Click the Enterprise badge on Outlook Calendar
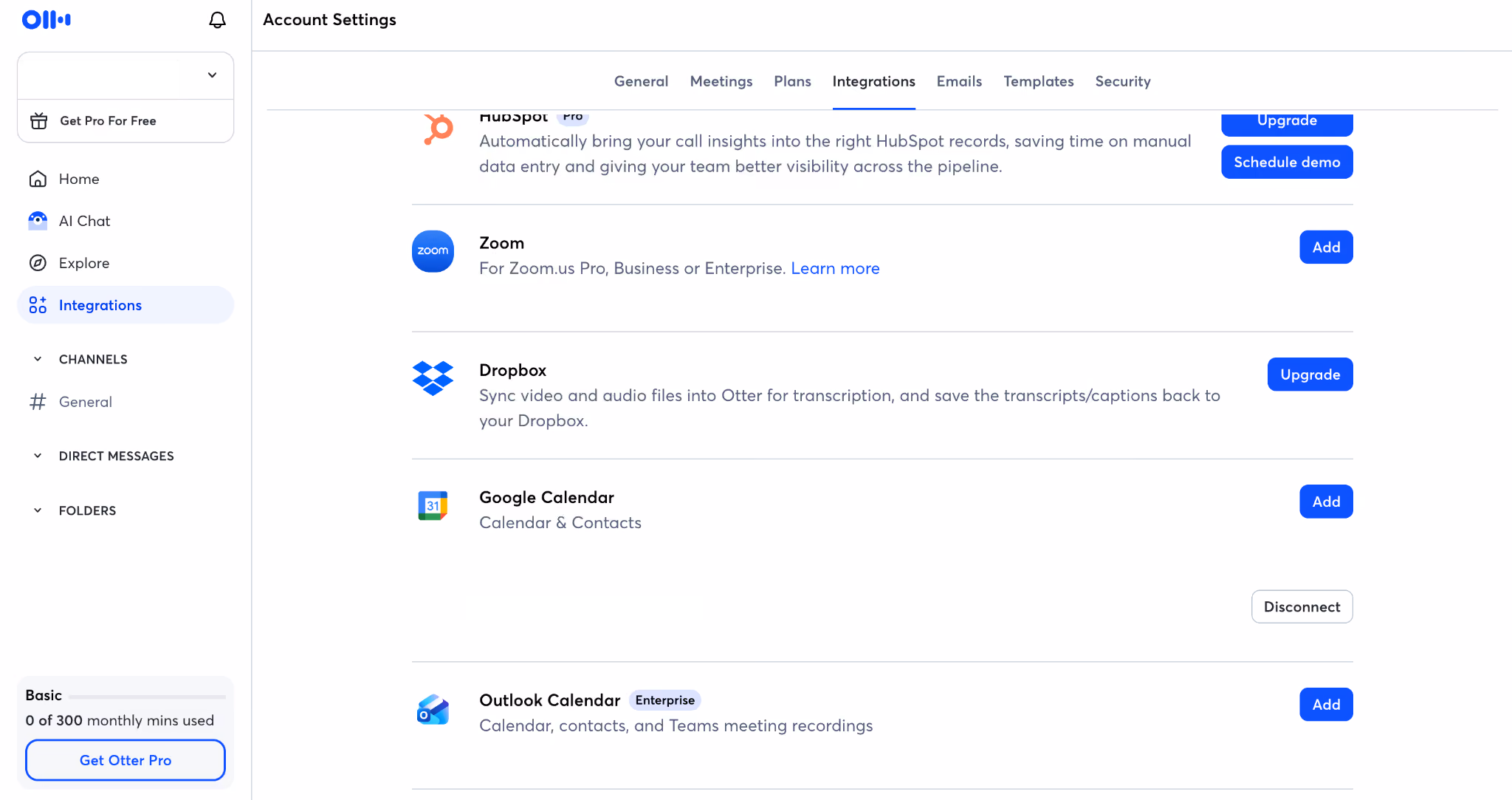The width and height of the screenshot is (1512, 800). [664, 700]
